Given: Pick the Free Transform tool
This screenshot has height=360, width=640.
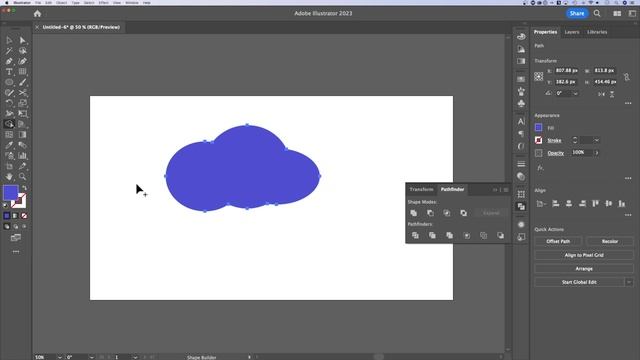Looking at the screenshot, I should [x=22, y=114].
